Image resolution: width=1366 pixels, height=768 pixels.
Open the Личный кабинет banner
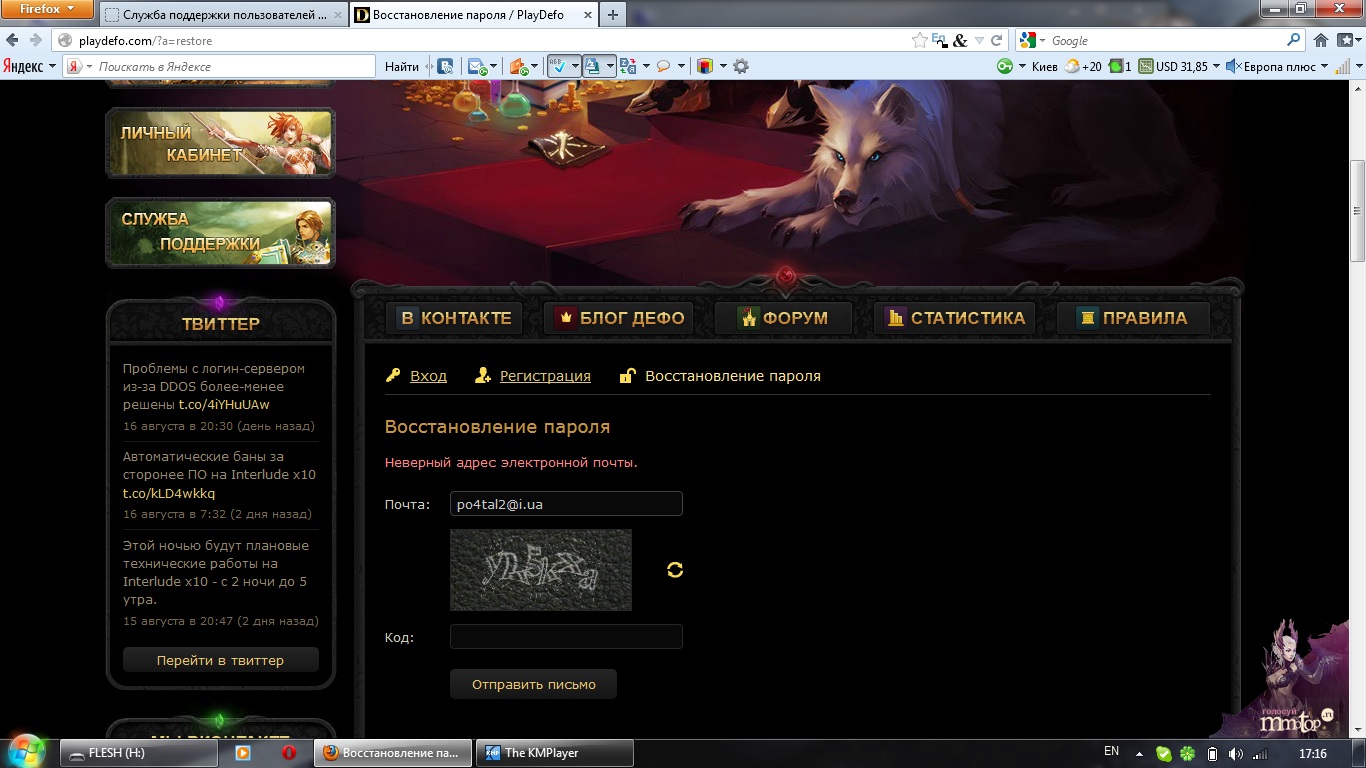pyautogui.click(x=220, y=144)
